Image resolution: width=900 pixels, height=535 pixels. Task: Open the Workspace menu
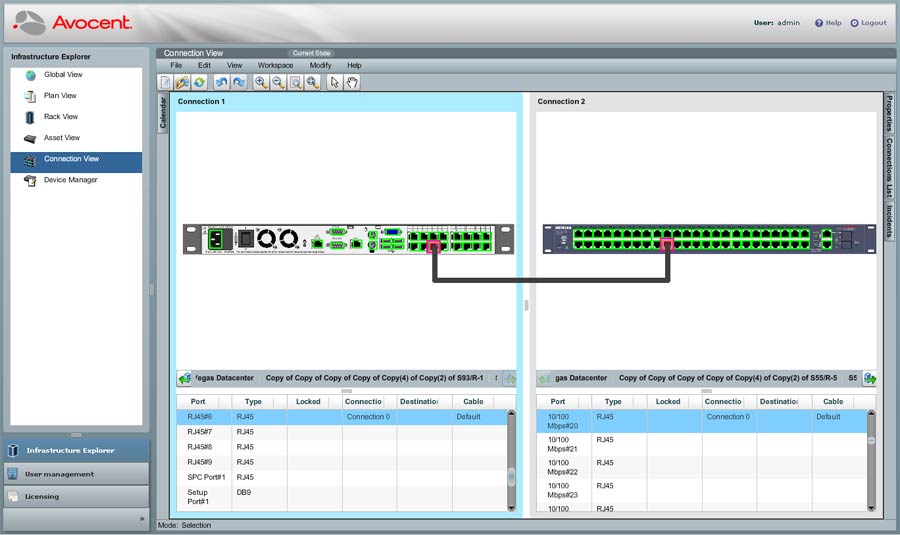click(x=275, y=65)
